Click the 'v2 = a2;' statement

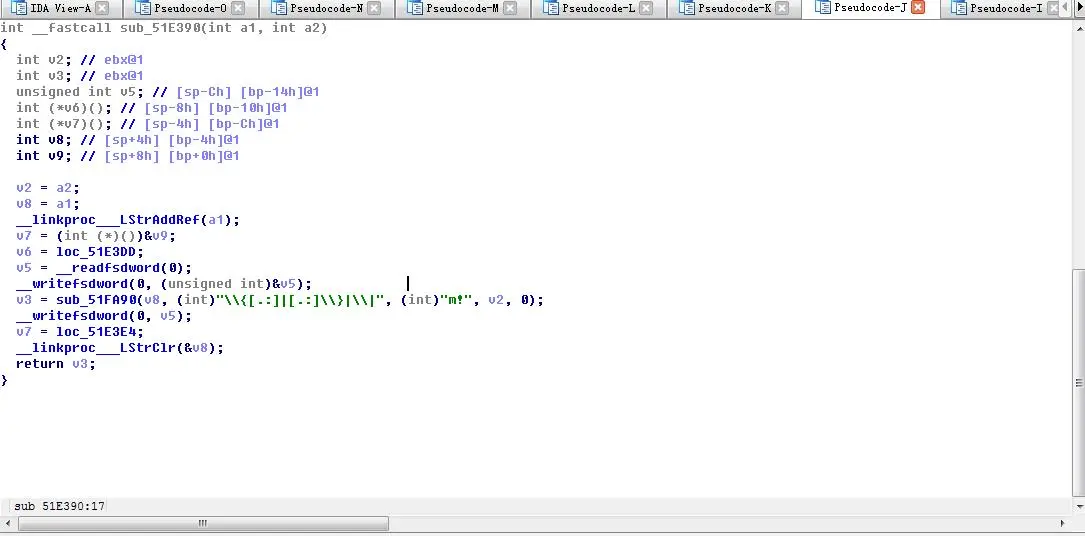(x=48, y=187)
